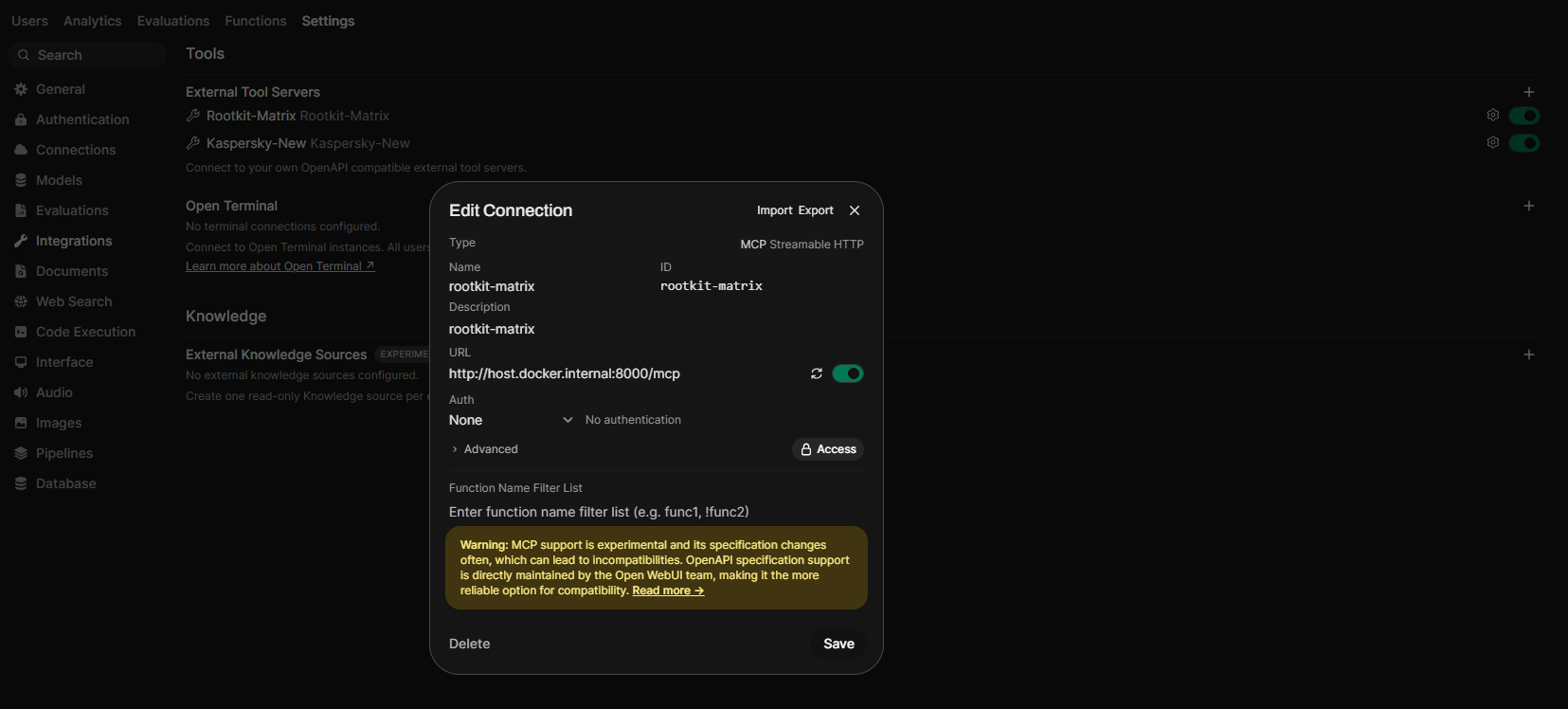
Task: Click the function name filter list input
Action: [657, 512]
